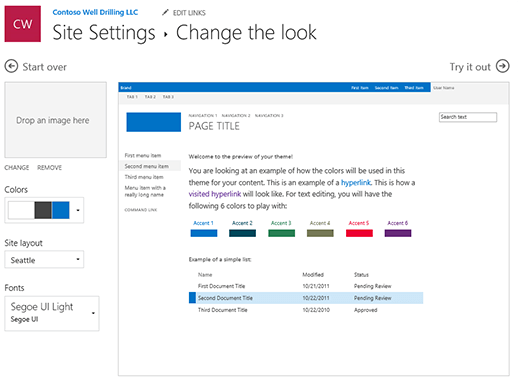Click NAVIGATION 2 in the preview
This screenshot has width=518, height=384.
pyautogui.click(x=236, y=116)
